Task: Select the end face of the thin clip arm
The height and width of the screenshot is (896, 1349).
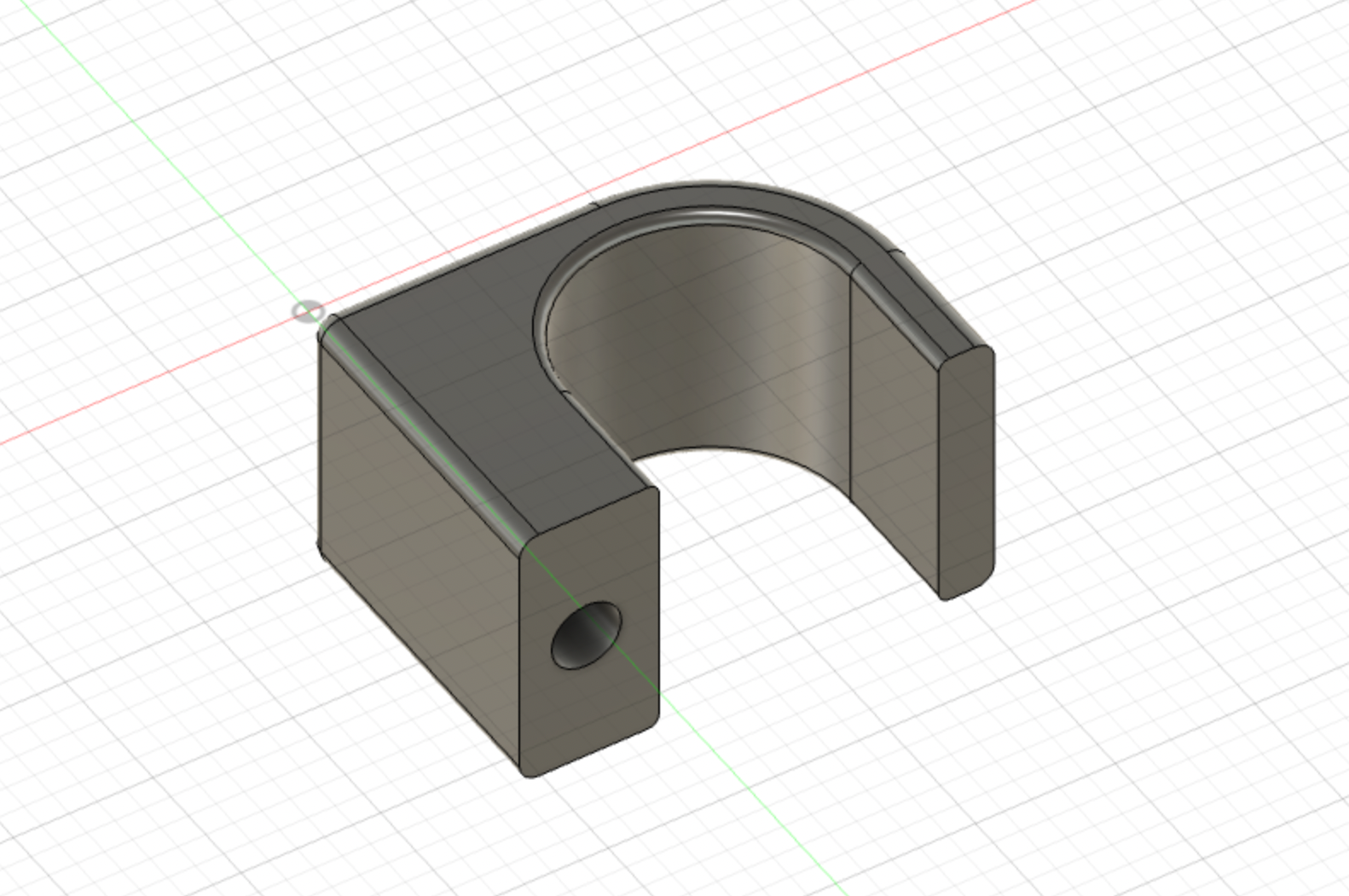Action: 966,471
